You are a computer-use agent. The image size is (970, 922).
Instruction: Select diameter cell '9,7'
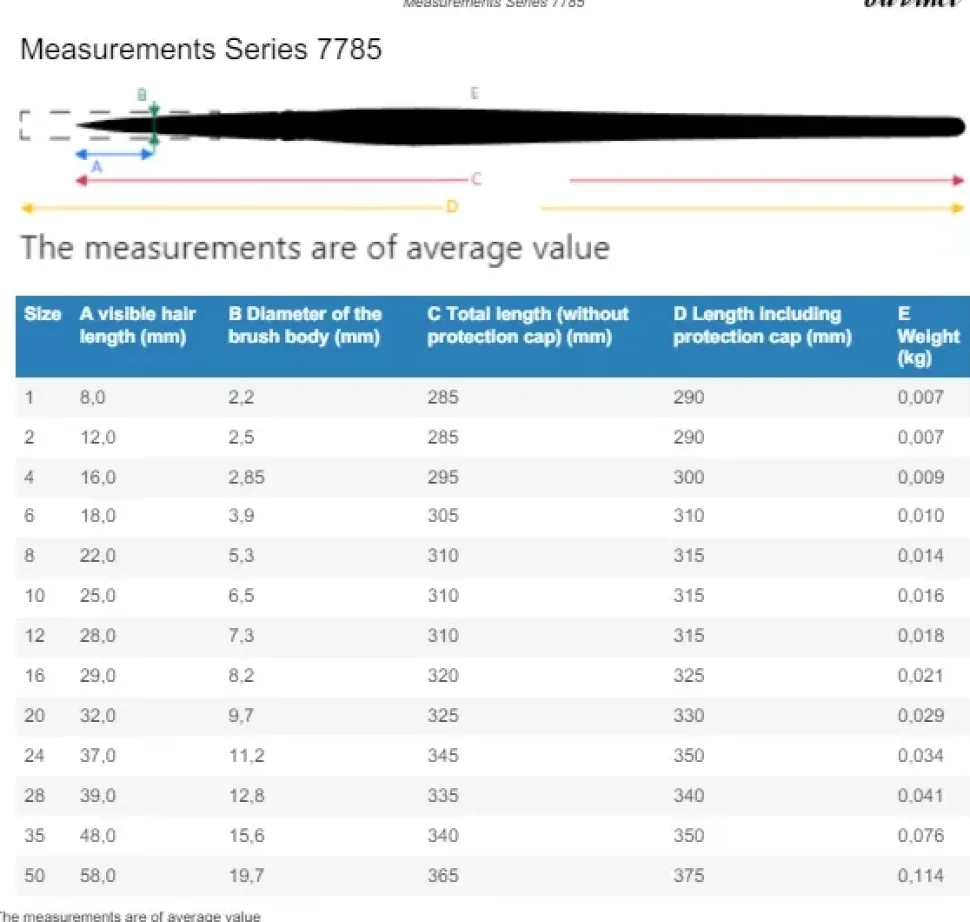[x=241, y=716]
